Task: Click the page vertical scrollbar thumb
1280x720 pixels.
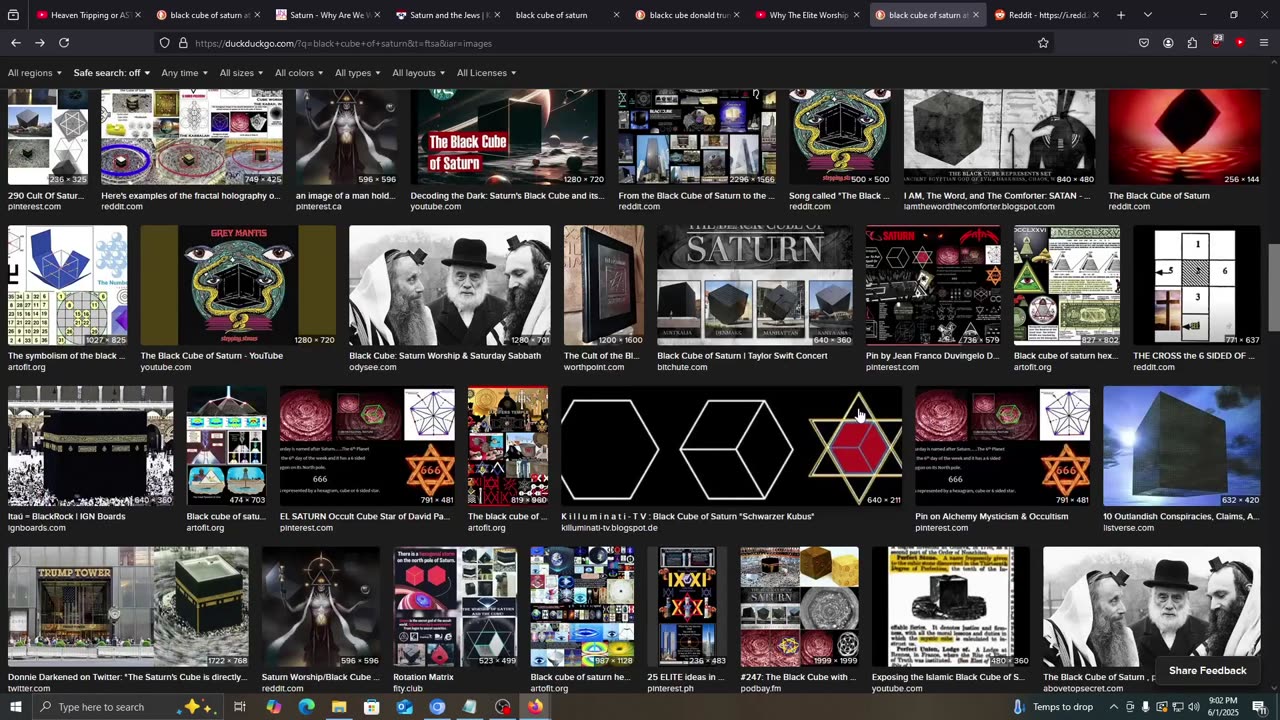Action: tap(1273, 286)
